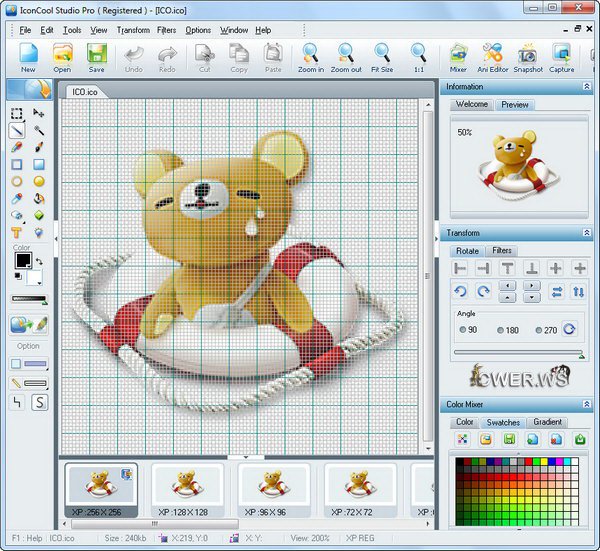Launch the Mixer tool

pos(458,57)
